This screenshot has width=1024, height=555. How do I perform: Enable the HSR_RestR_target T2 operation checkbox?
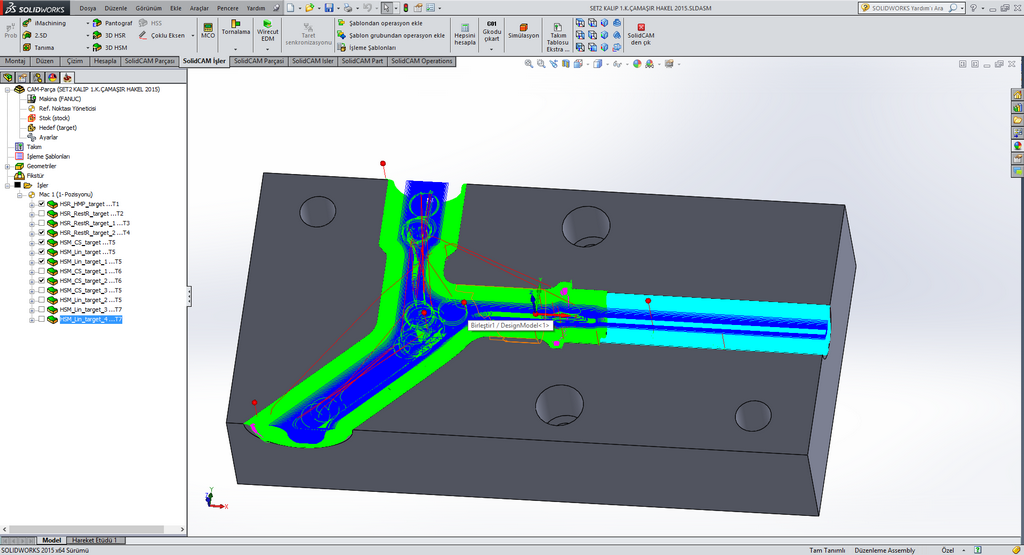(41, 214)
